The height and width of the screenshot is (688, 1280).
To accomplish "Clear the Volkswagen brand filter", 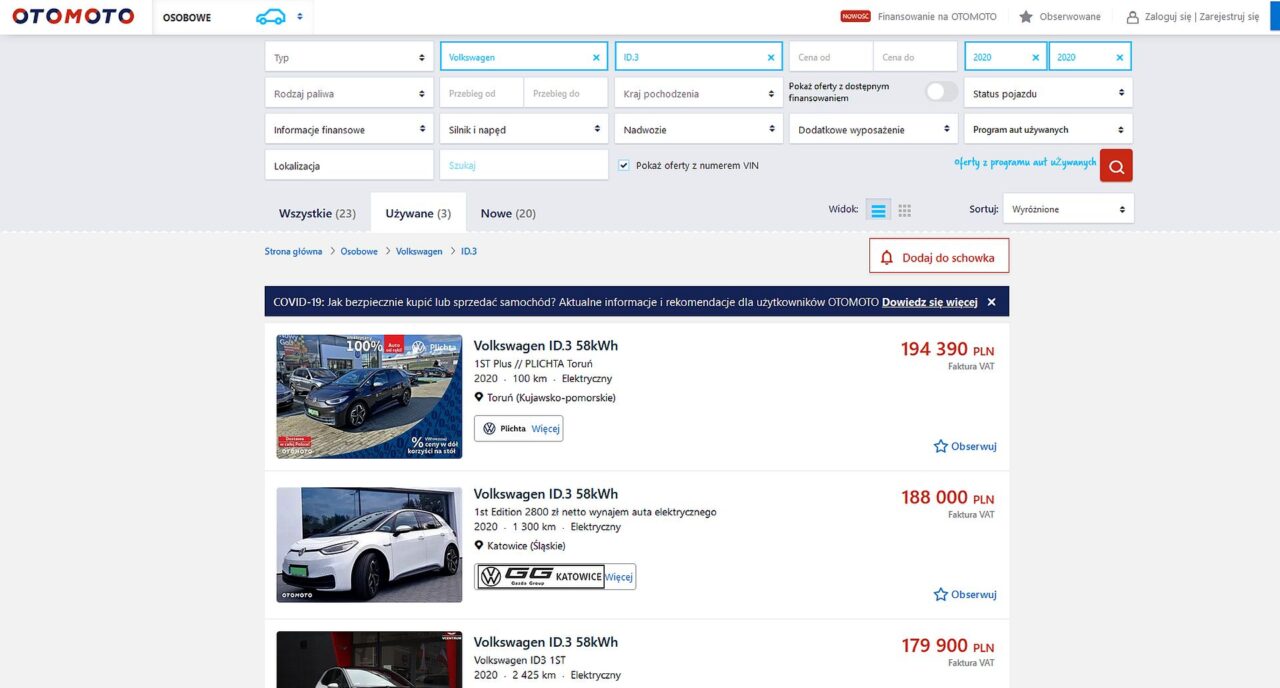I will click(596, 58).
